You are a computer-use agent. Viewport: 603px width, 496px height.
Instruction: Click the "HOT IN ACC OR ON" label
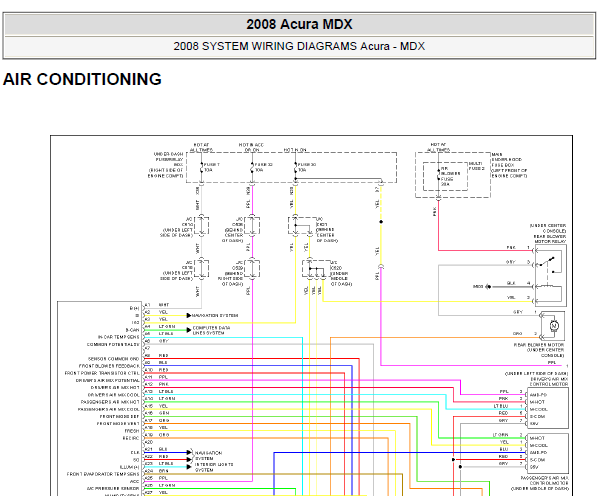coord(251,147)
